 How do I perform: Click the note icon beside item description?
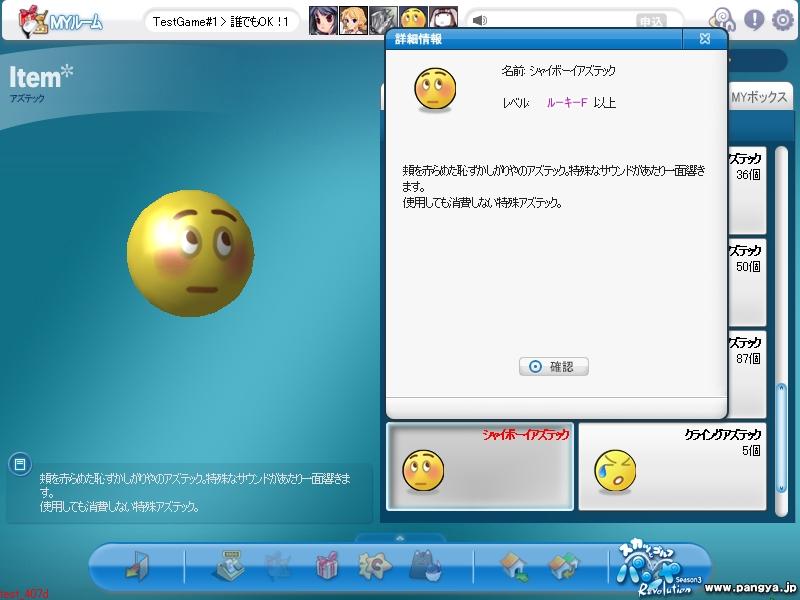tap(20, 464)
